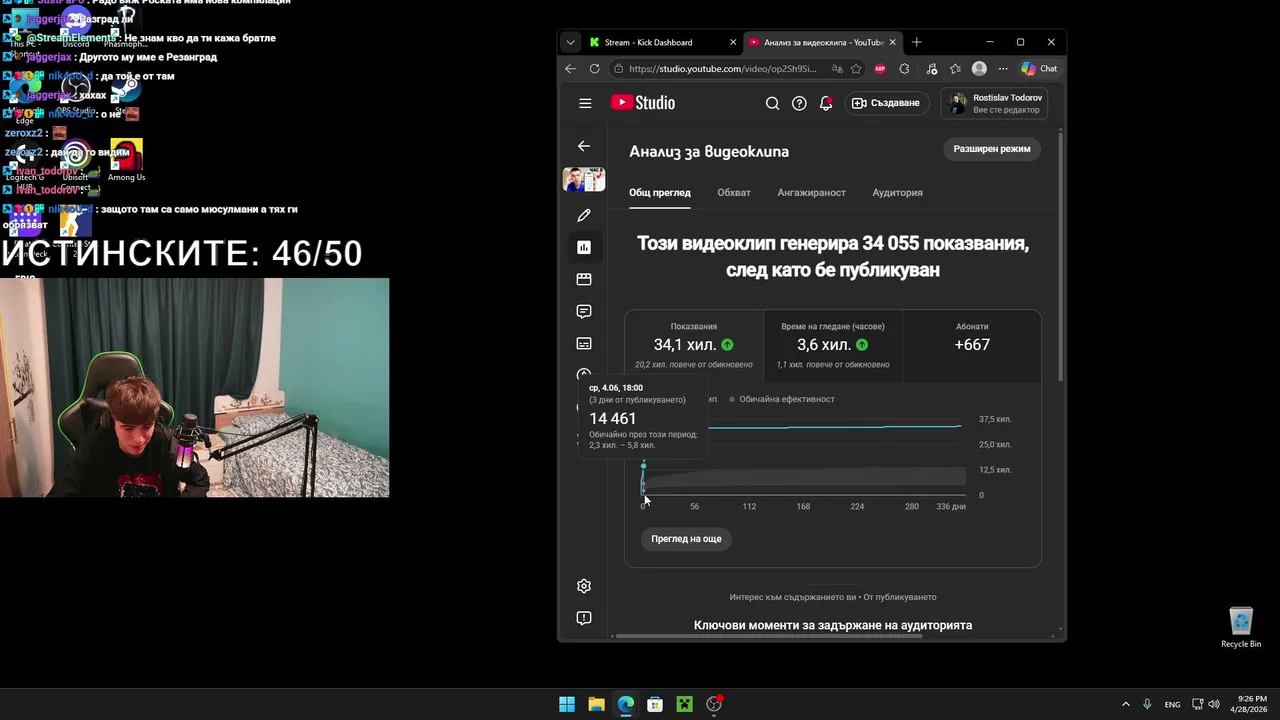
Task: Switch to the Обхват tab
Action: tap(734, 192)
